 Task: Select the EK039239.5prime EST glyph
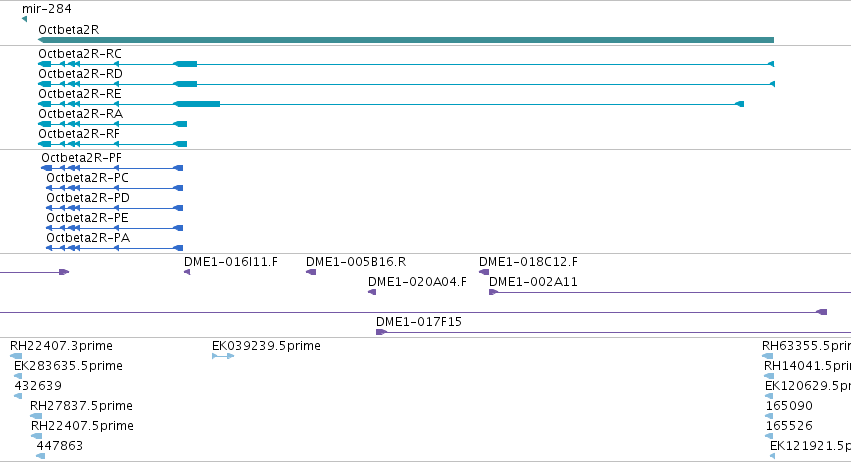[223, 356]
